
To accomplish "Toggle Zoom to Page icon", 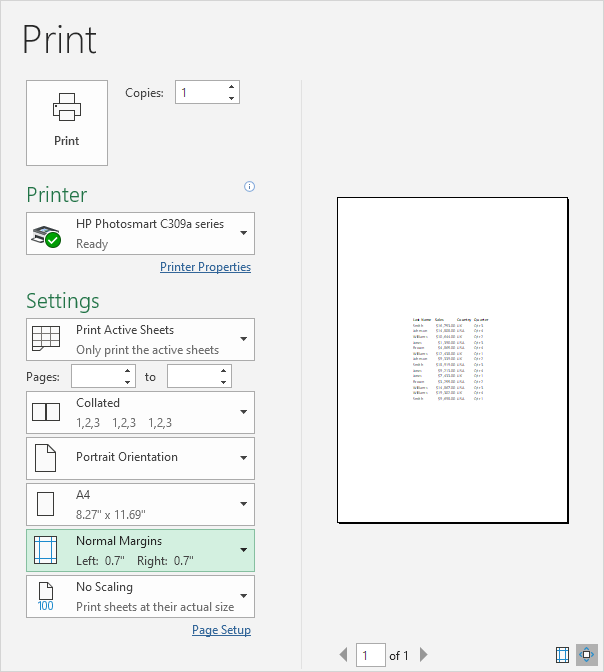I will [x=586, y=655].
